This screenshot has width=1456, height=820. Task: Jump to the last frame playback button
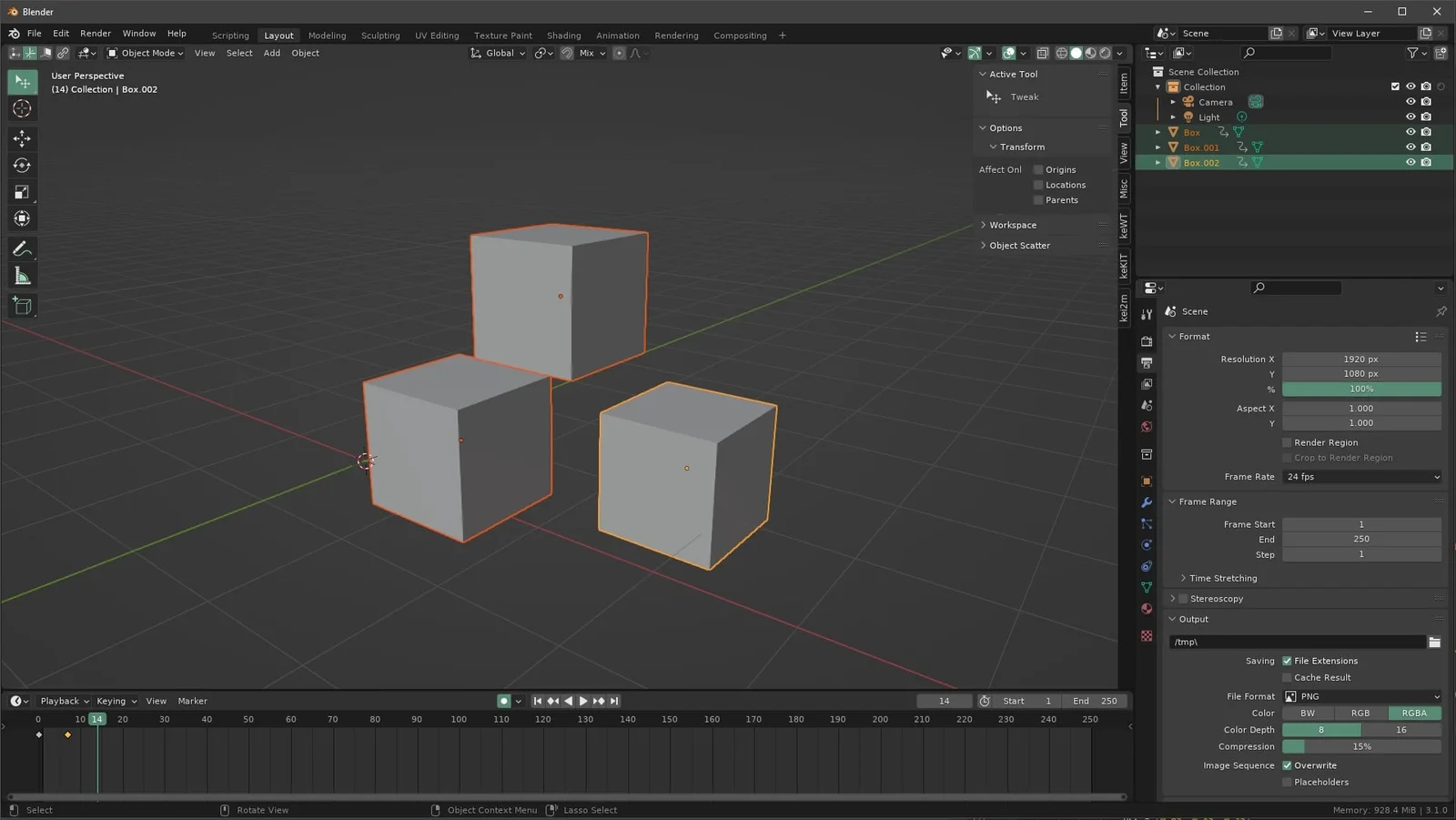pyautogui.click(x=613, y=701)
